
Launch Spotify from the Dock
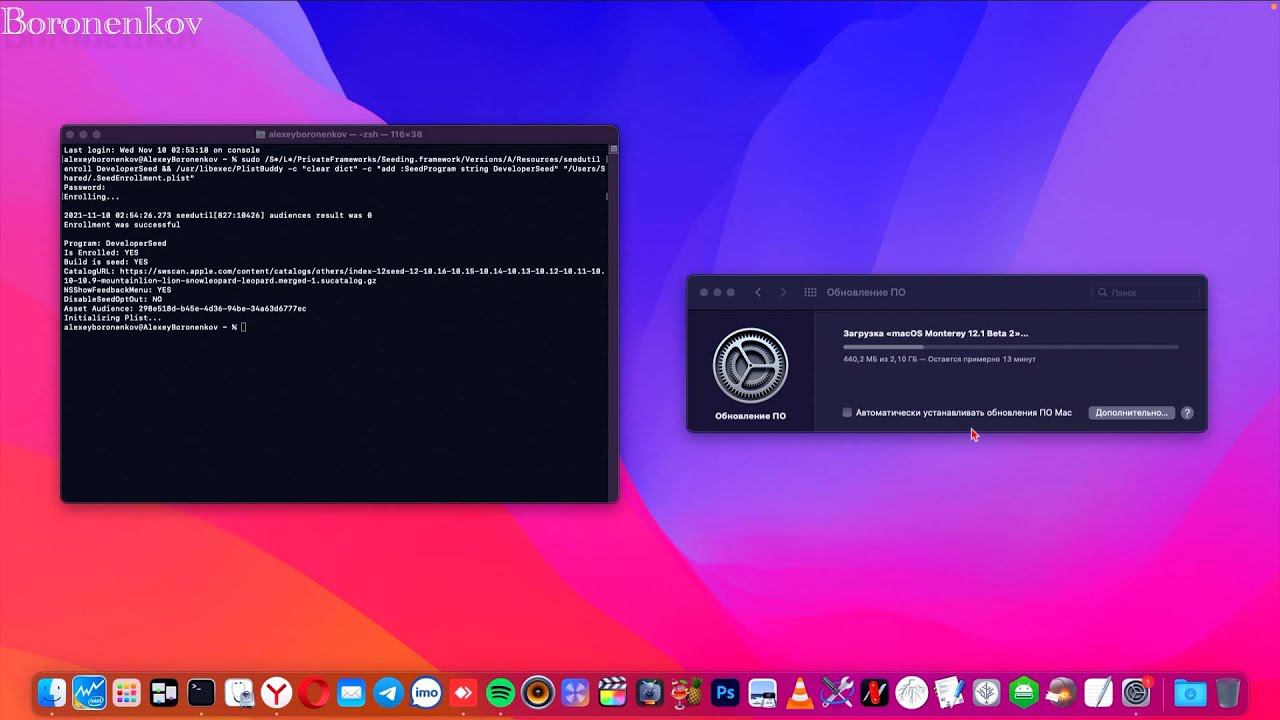pyautogui.click(x=500, y=692)
